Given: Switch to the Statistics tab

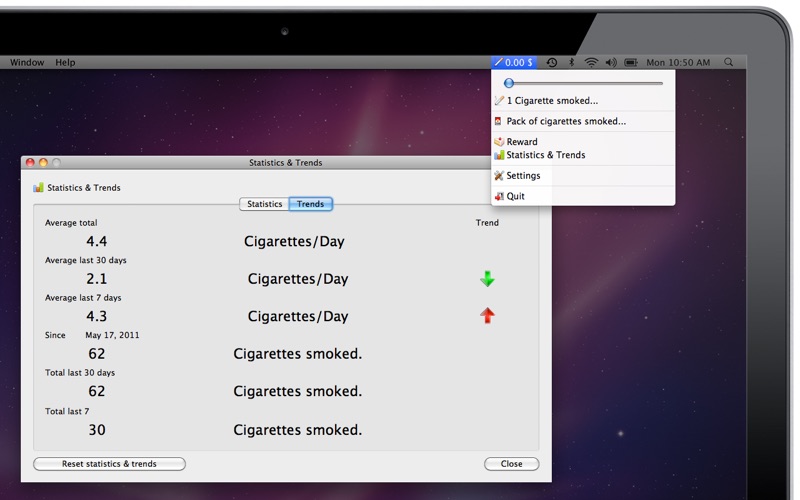Looking at the screenshot, I should click(264, 204).
